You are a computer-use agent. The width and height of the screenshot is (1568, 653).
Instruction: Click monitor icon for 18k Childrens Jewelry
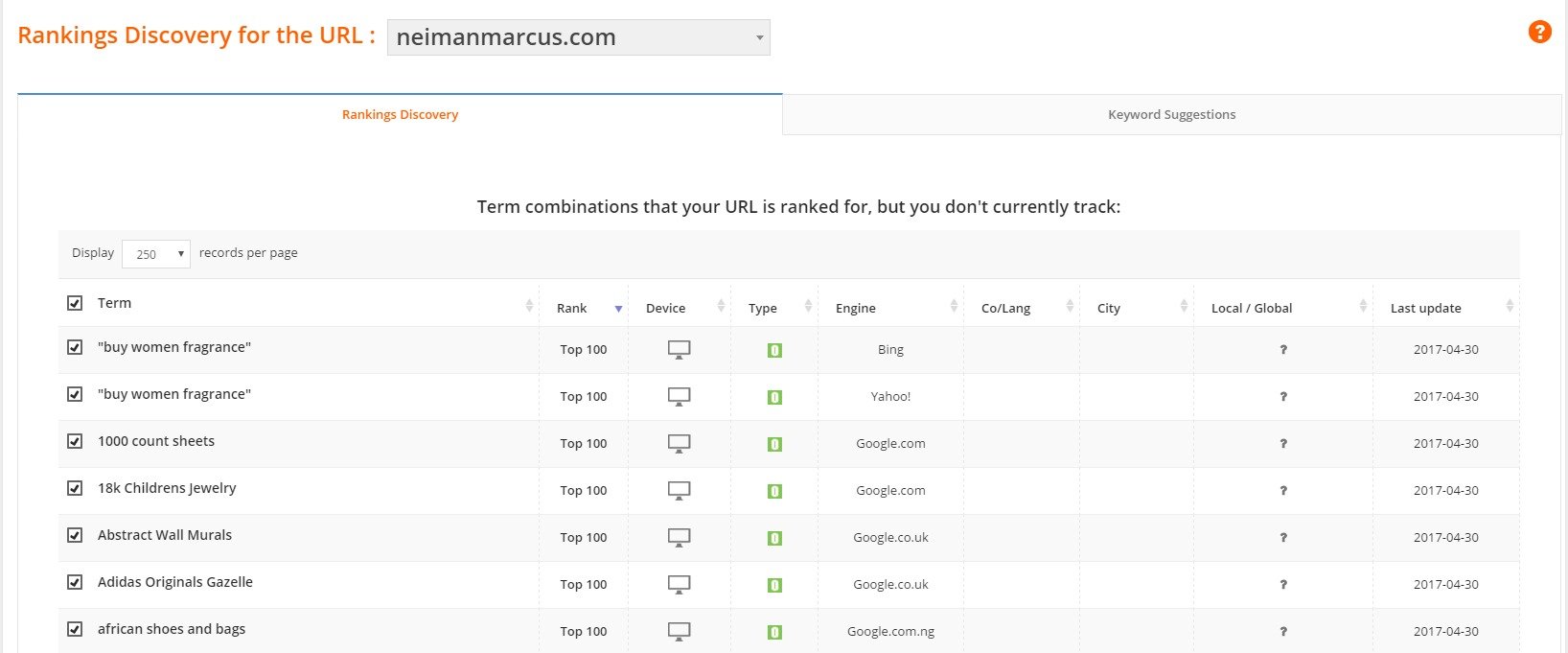point(679,491)
